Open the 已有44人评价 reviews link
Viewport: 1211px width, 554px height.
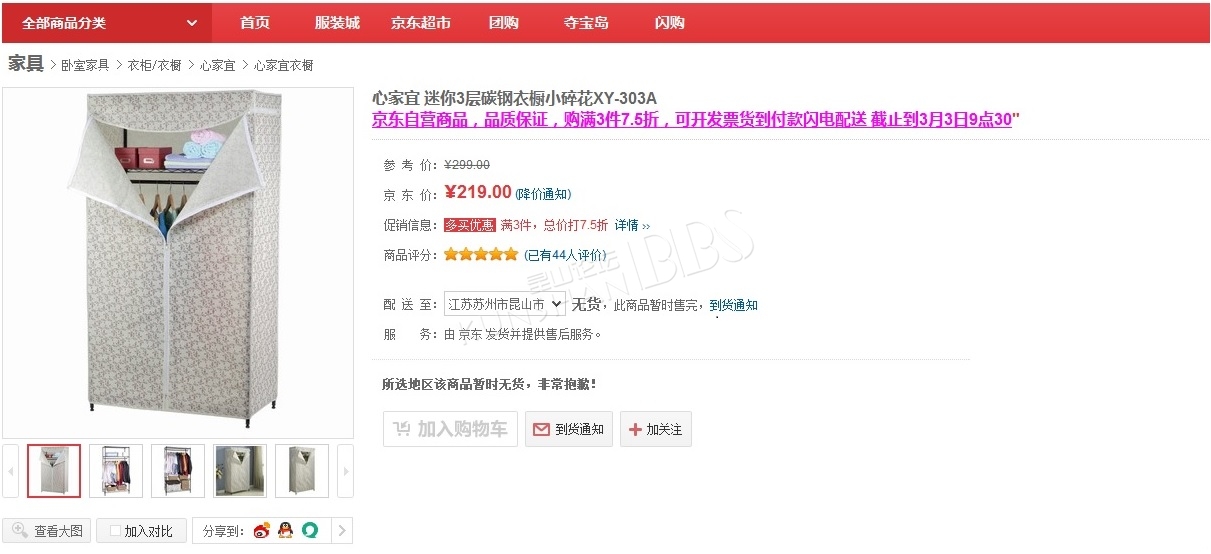click(x=565, y=255)
